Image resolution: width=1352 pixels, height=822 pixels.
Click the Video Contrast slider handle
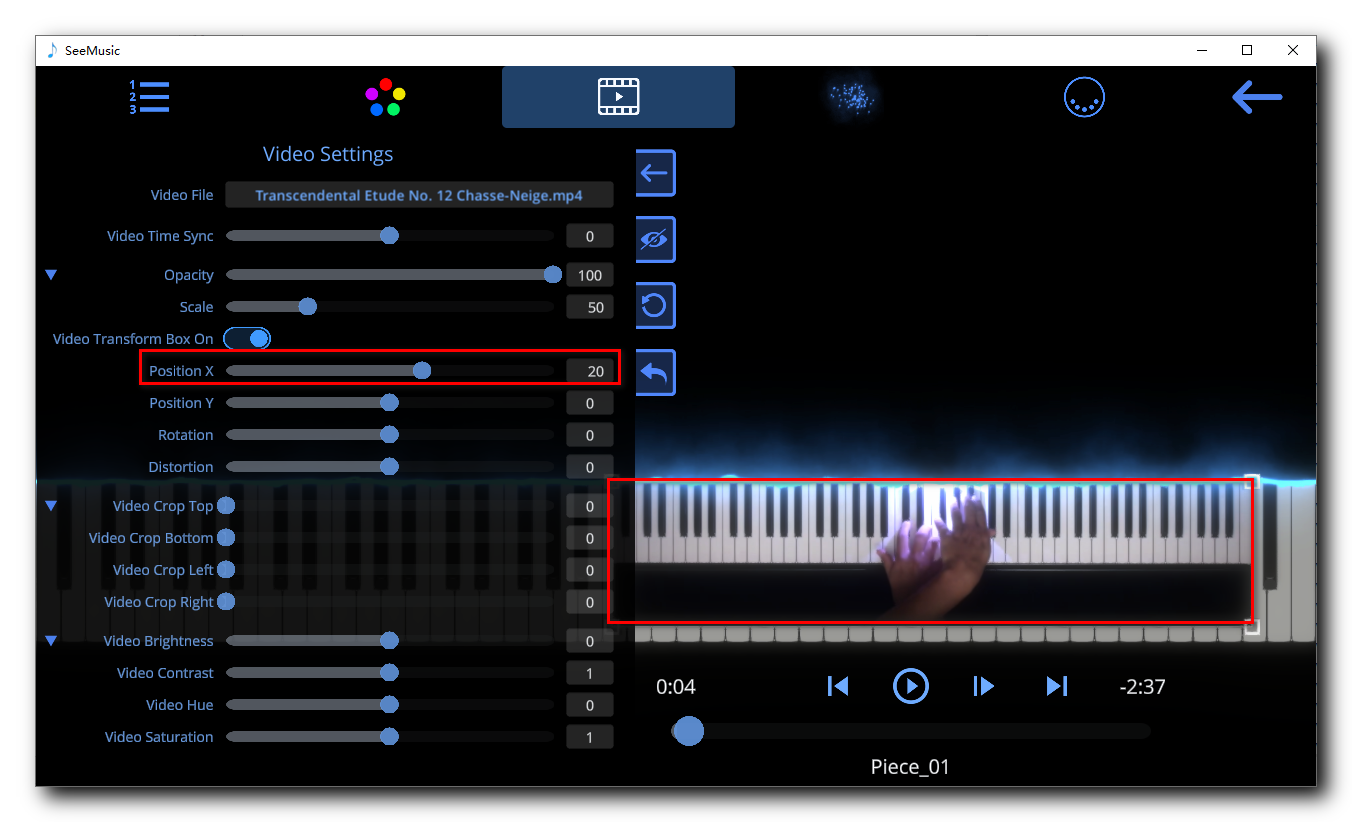click(x=390, y=673)
